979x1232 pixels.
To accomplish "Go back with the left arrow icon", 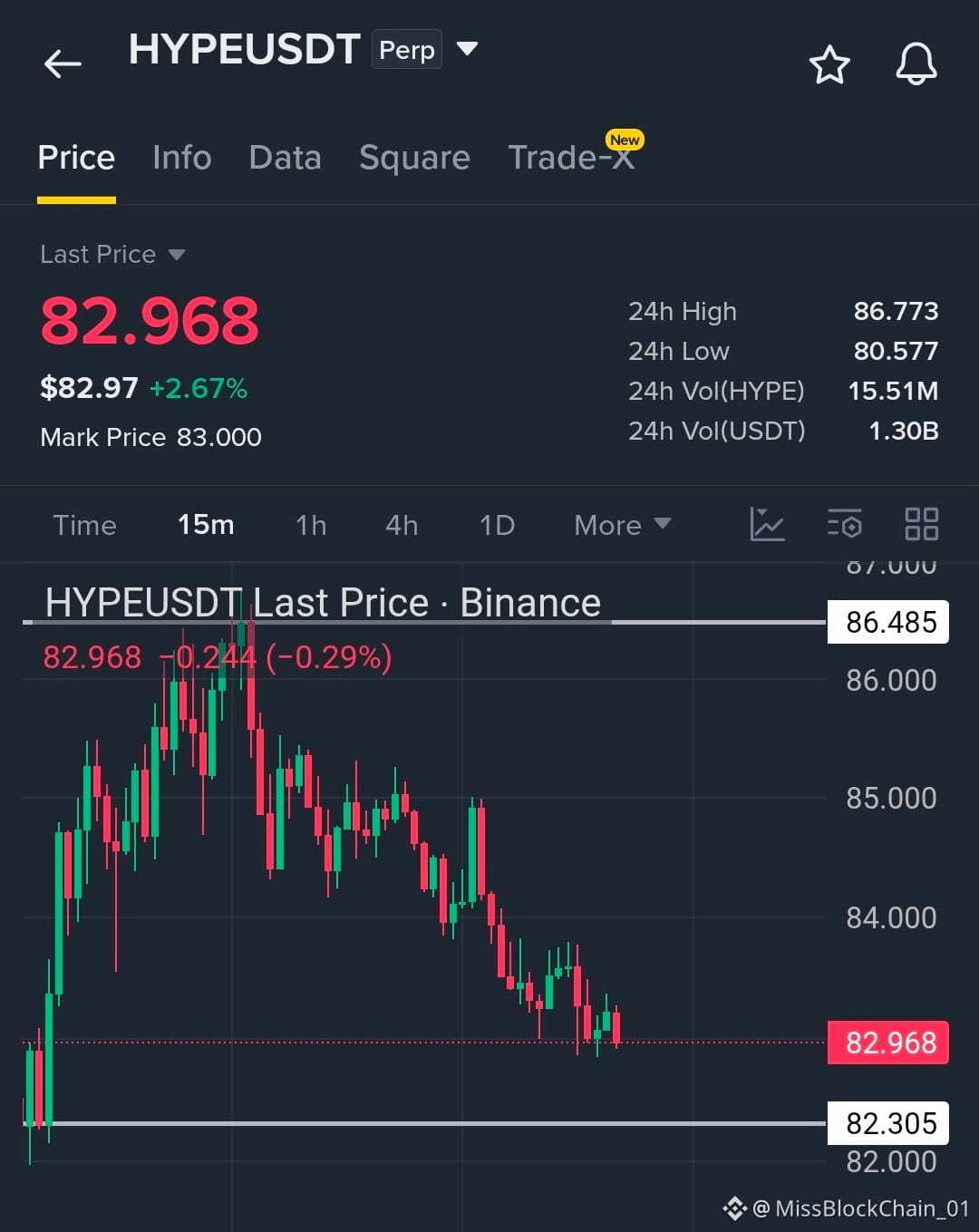I will point(63,63).
